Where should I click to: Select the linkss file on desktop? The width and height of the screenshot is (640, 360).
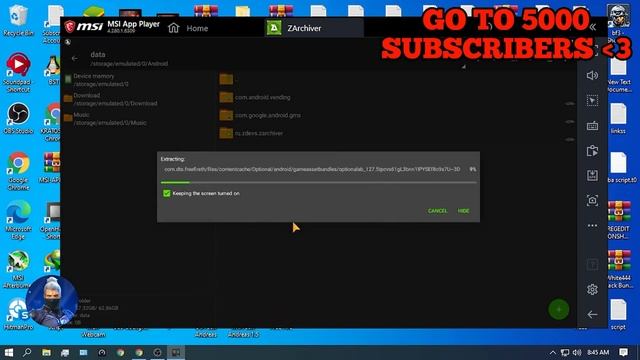coord(618,119)
